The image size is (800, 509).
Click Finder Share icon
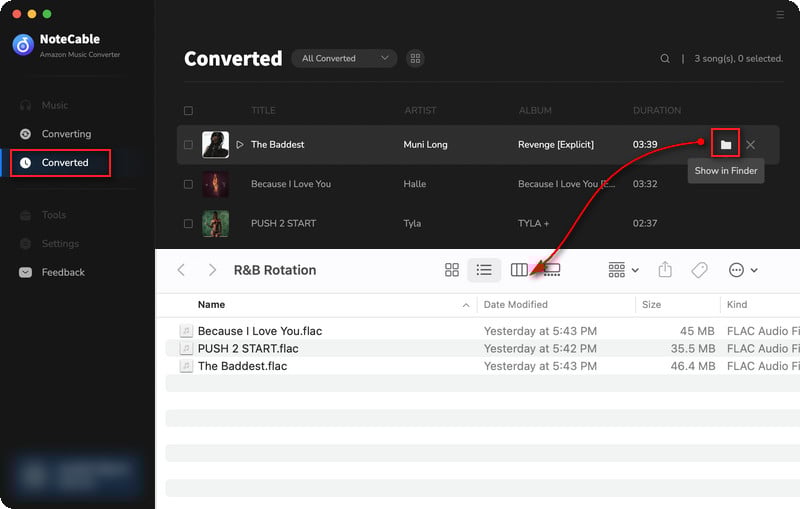coord(665,269)
